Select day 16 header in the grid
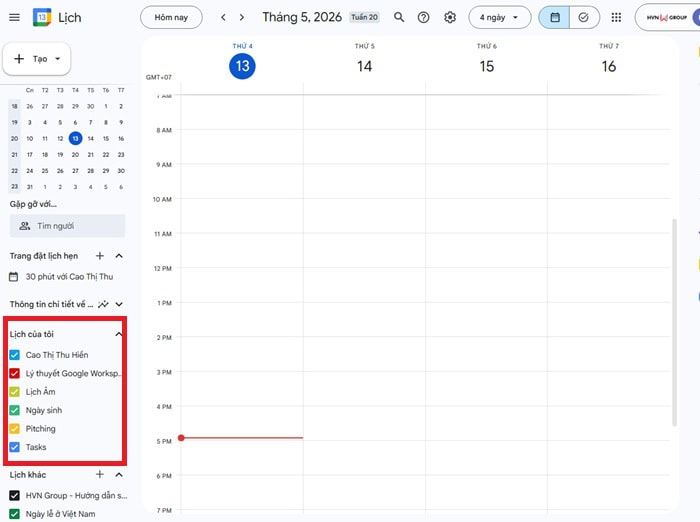 (x=608, y=66)
